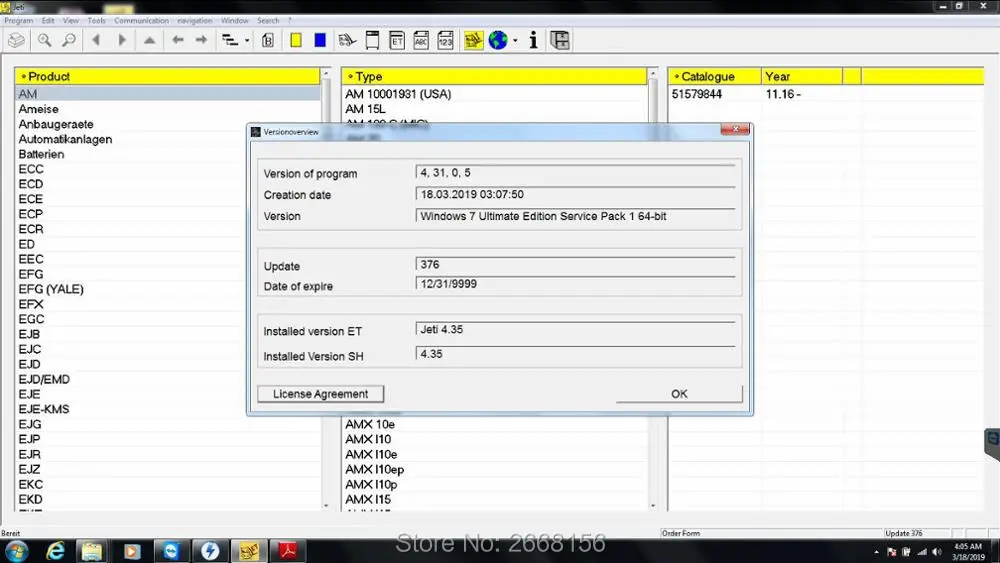Close the Versionoverview dialog

pyautogui.click(x=735, y=129)
